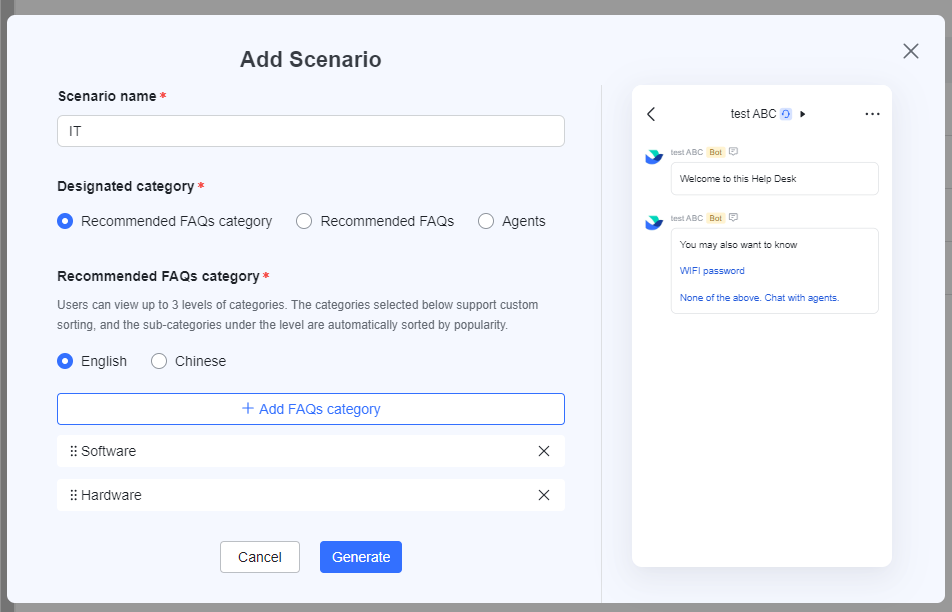Viewport: 952px width, 612px height.
Task: Click the bot avatar on welcome message
Action: coord(654,157)
